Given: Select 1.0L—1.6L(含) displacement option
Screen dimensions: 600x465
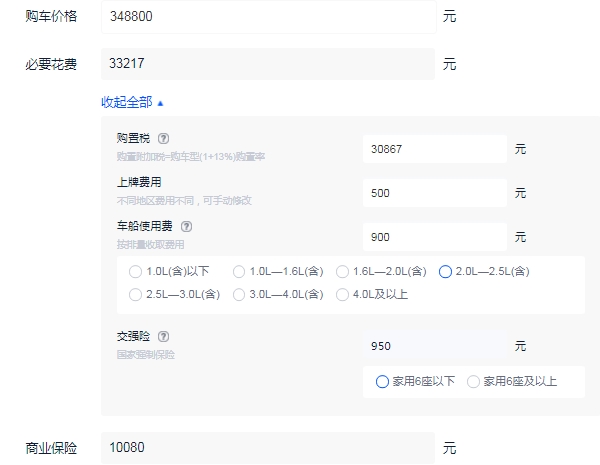Looking at the screenshot, I should [x=239, y=272].
